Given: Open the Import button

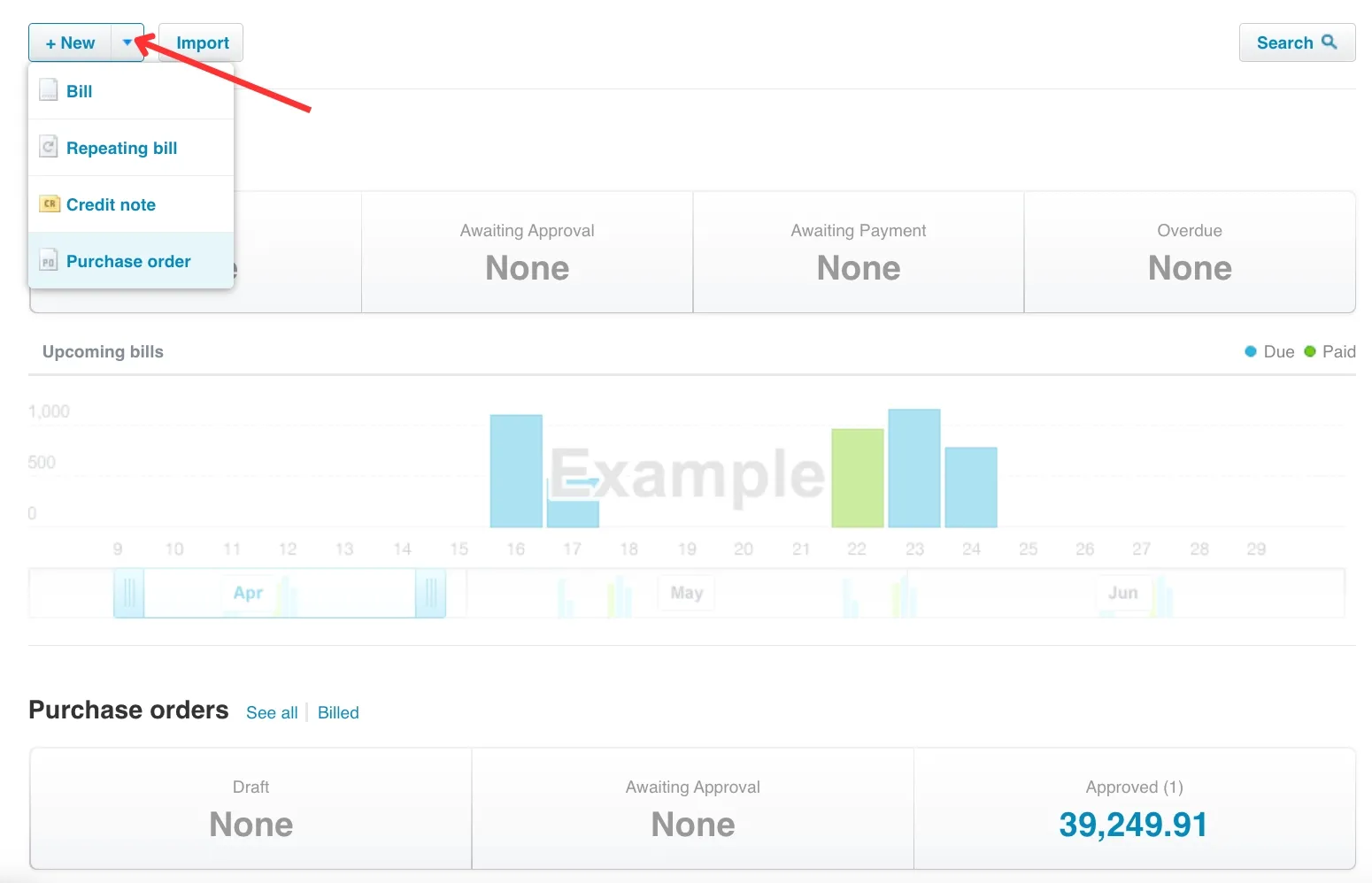Looking at the screenshot, I should (201, 42).
